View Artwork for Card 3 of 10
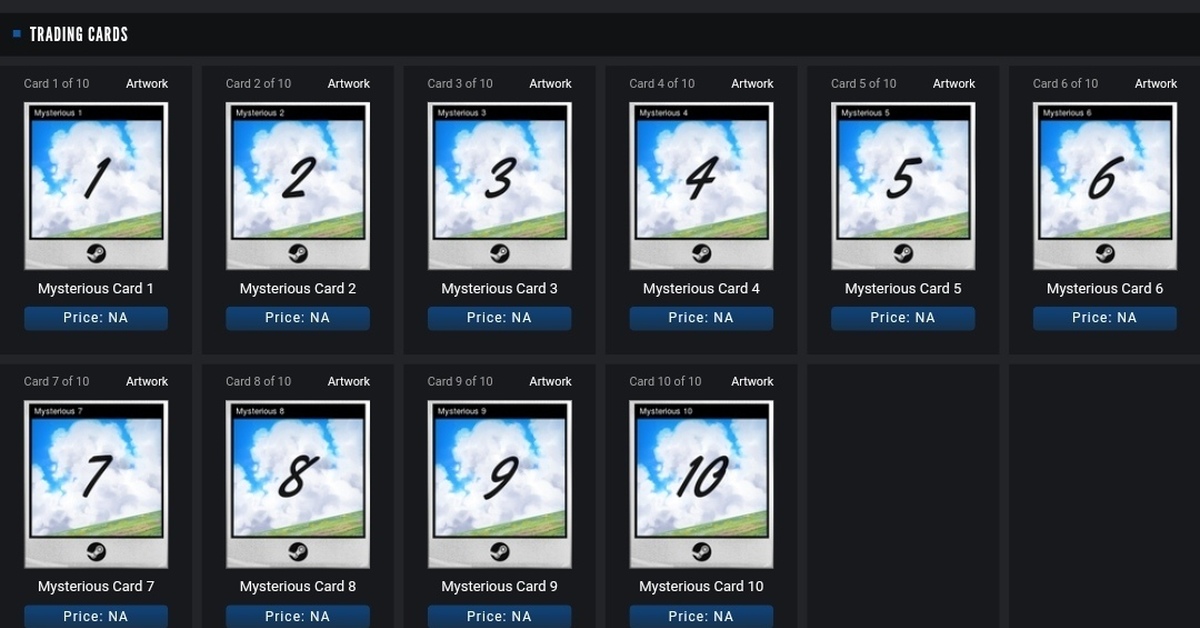This screenshot has width=1200, height=628. click(551, 84)
